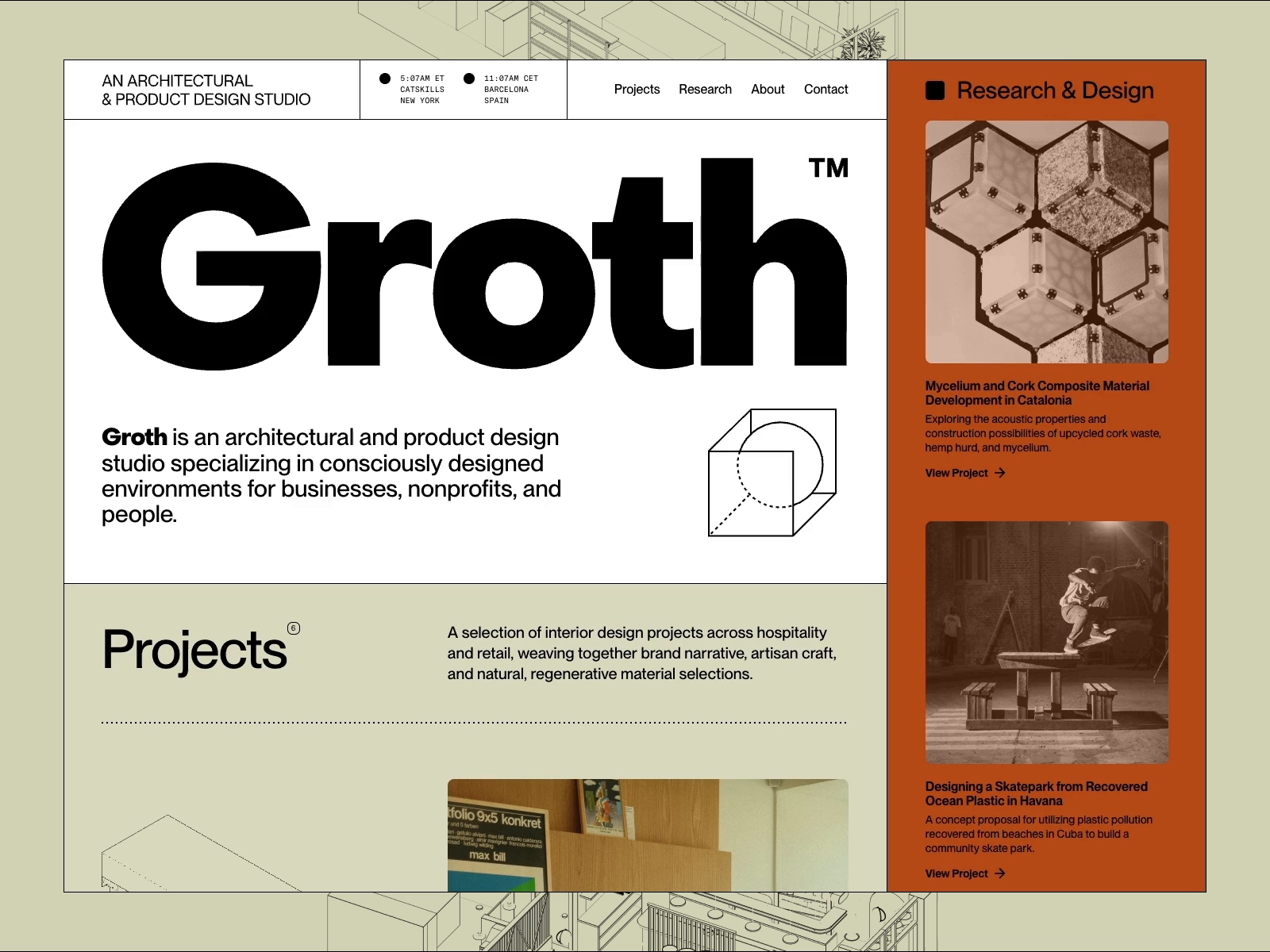Image resolution: width=1270 pixels, height=952 pixels.
Task: Click the TM trademark symbol
Action: [829, 167]
